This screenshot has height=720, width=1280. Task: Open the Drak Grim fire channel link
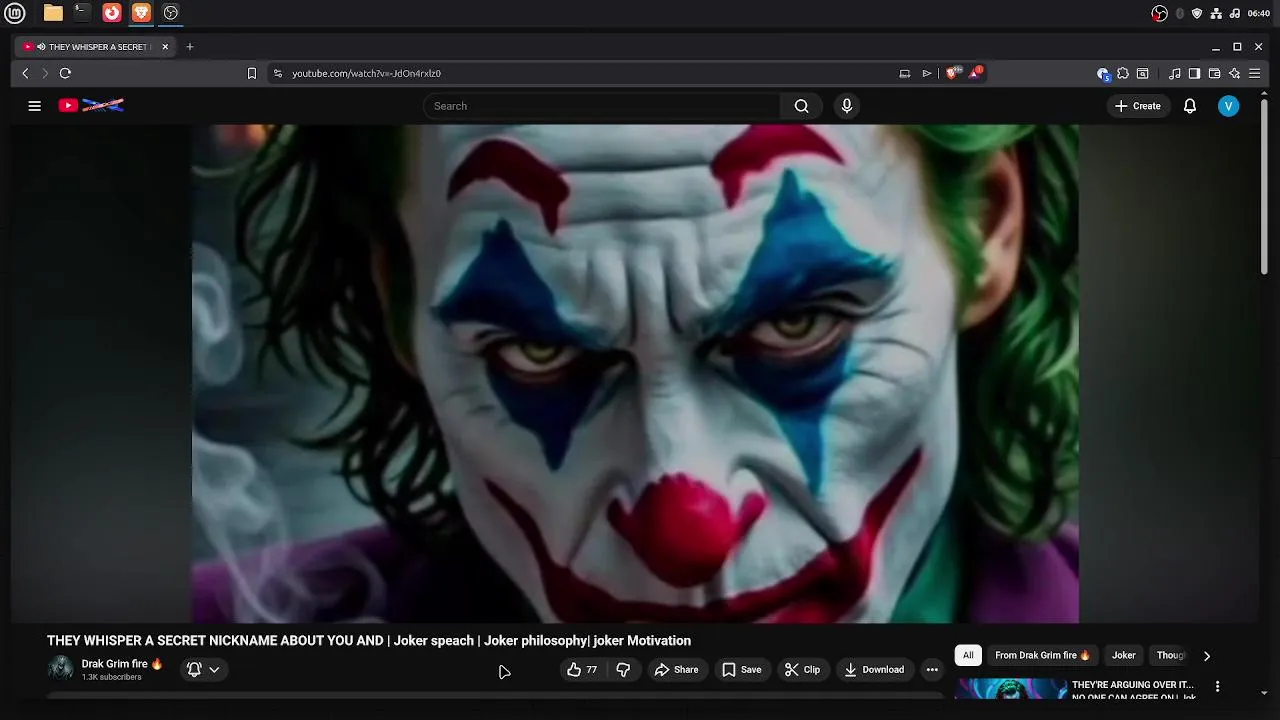(x=122, y=664)
